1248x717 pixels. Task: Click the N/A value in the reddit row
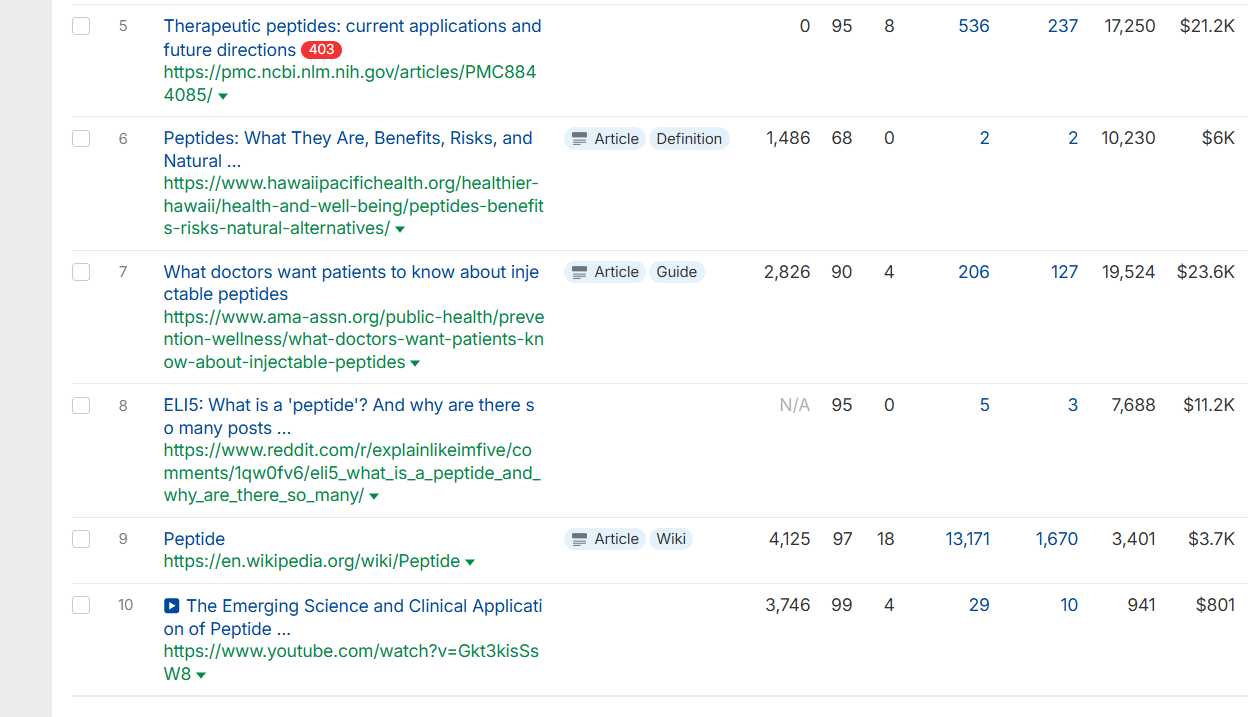click(x=795, y=405)
